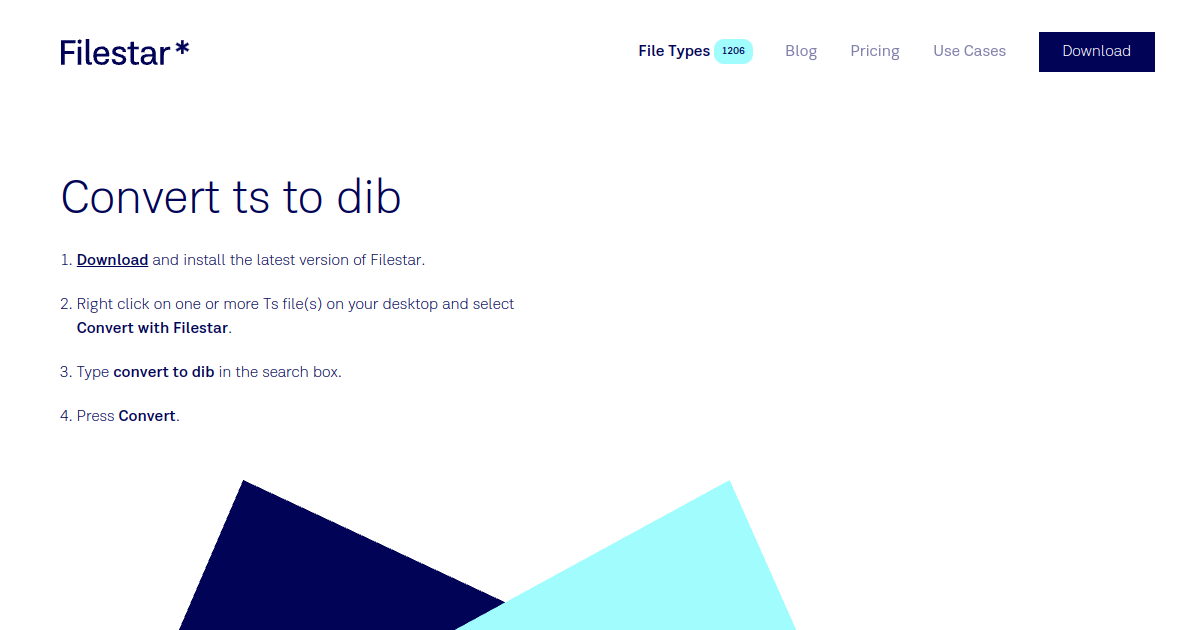The image size is (1200, 630).
Task: Click the Download button in the header
Action: pos(1096,51)
